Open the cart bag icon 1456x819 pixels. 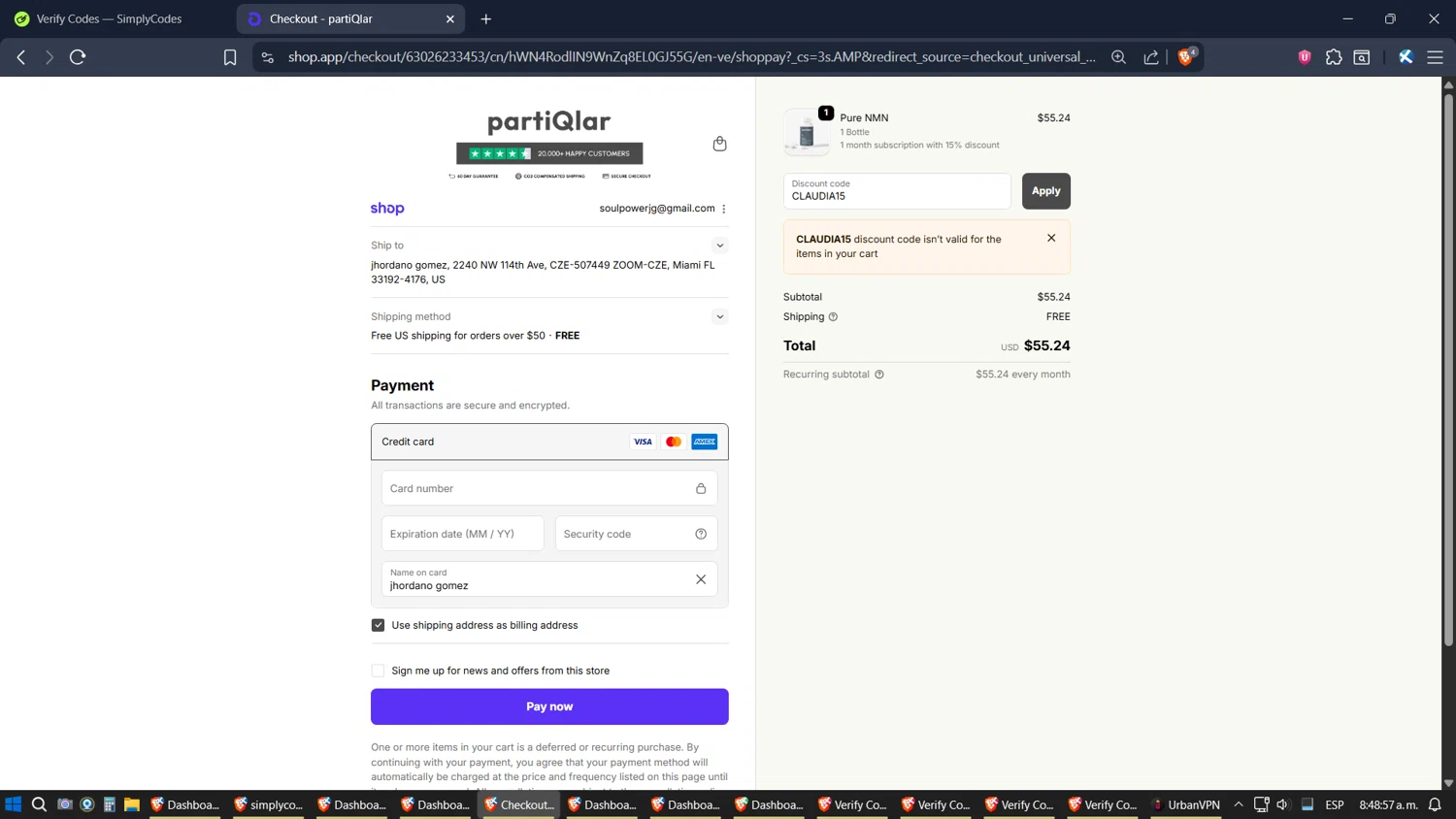[719, 144]
